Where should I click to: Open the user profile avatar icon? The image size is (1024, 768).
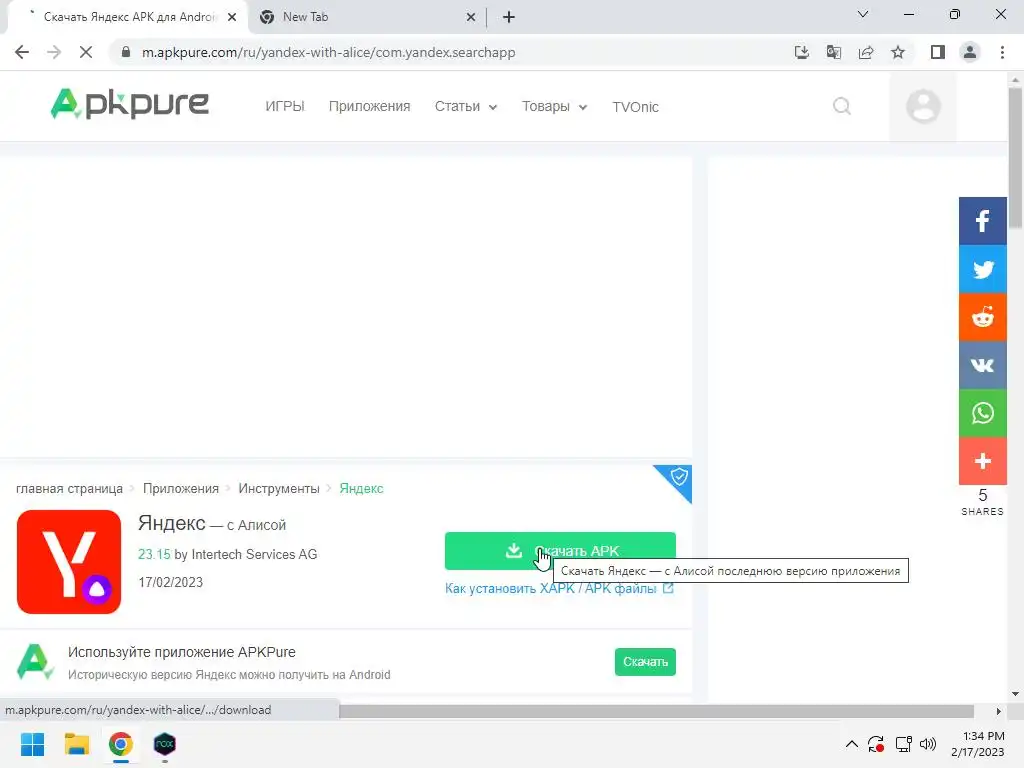(923, 106)
